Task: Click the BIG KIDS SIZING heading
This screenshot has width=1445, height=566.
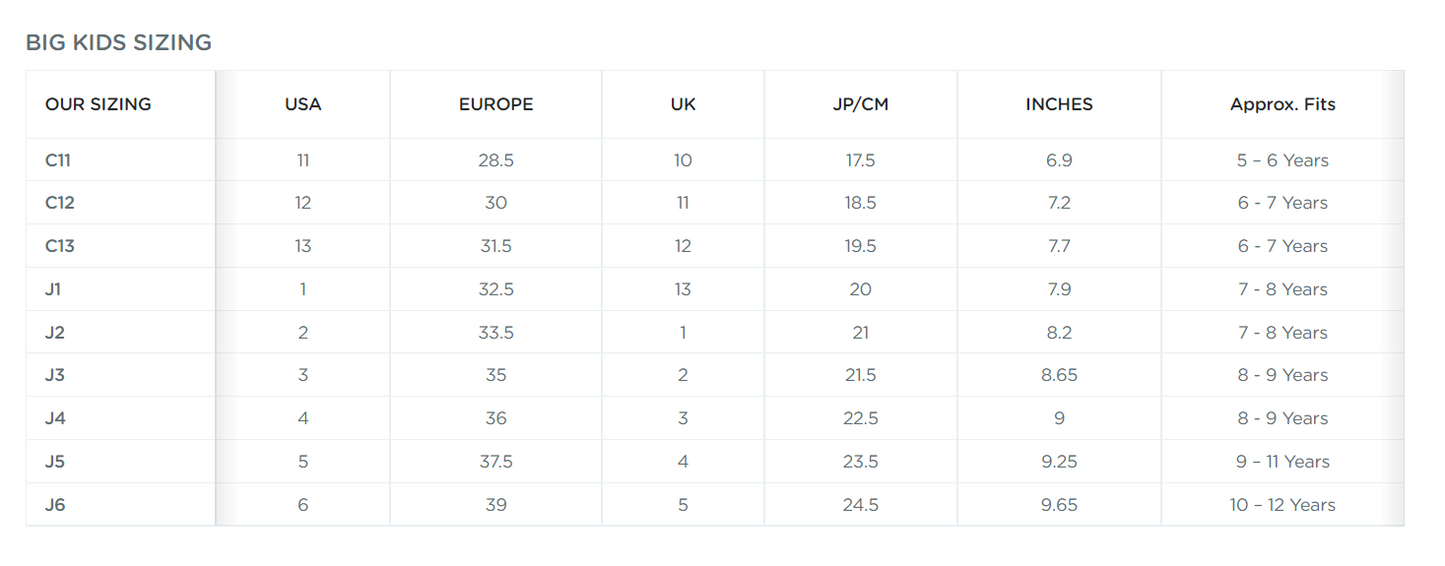Action: point(118,43)
